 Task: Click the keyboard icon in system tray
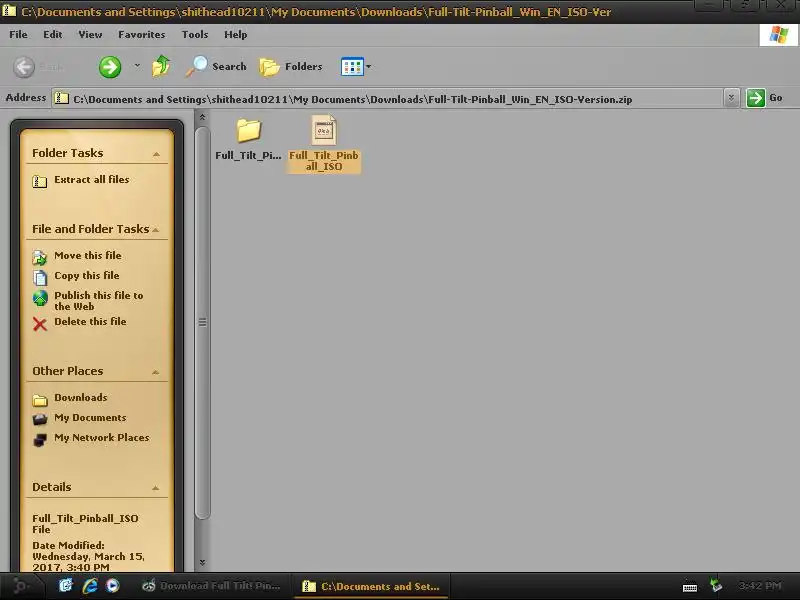[x=690, y=587]
